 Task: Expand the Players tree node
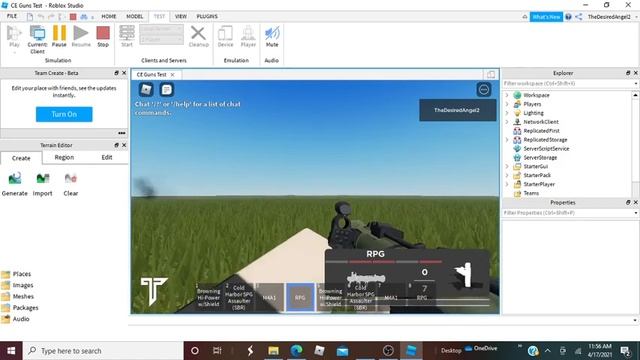pyautogui.click(x=507, y=104)
